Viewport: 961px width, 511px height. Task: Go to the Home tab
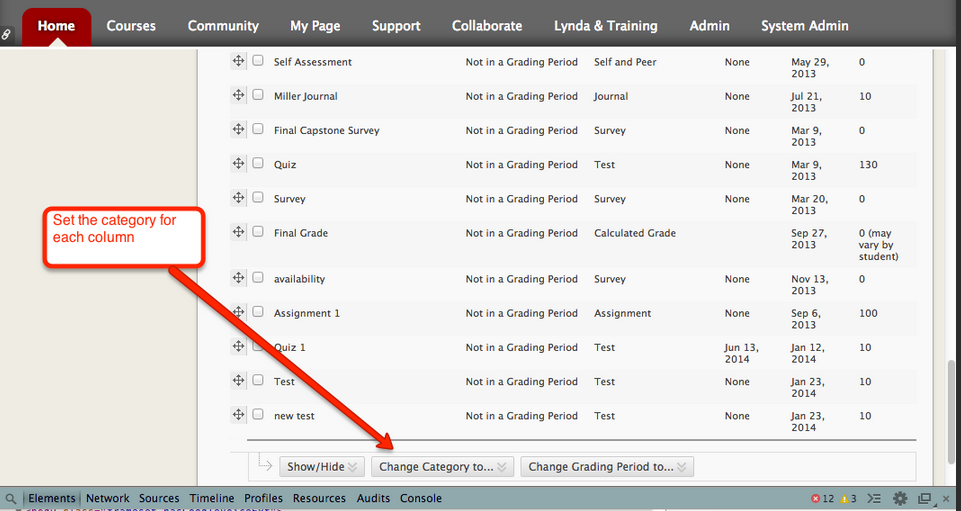(x=56, y=26)
